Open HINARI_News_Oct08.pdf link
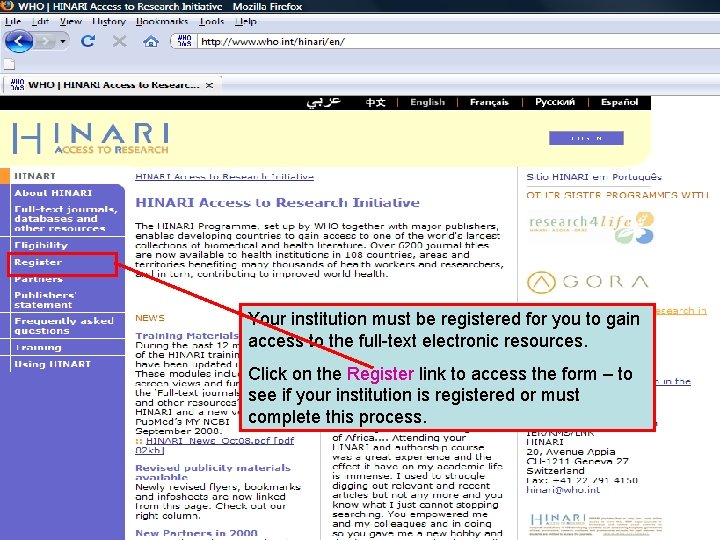This screenshot has width=720, height=540. click(215, 445)
